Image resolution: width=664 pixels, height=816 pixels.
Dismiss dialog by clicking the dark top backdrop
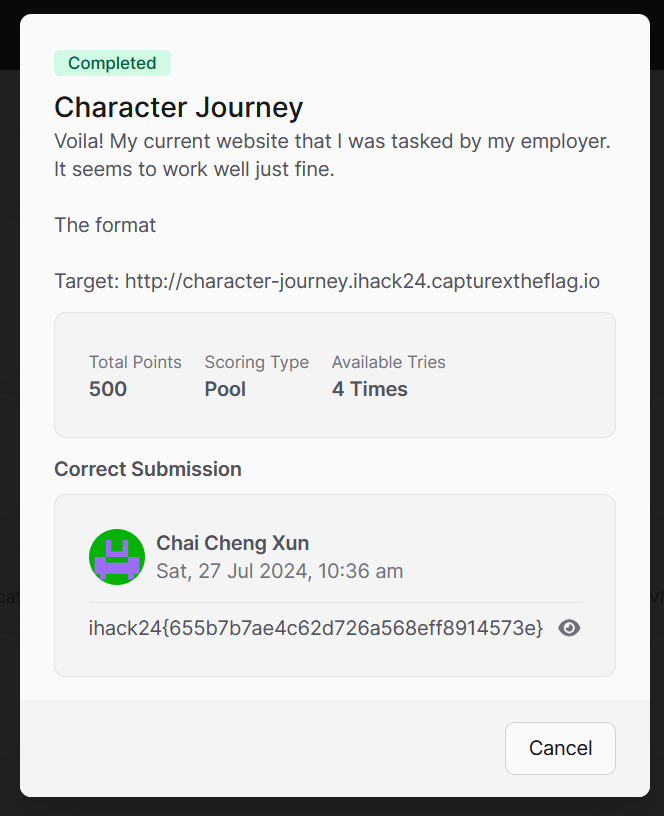332,6
